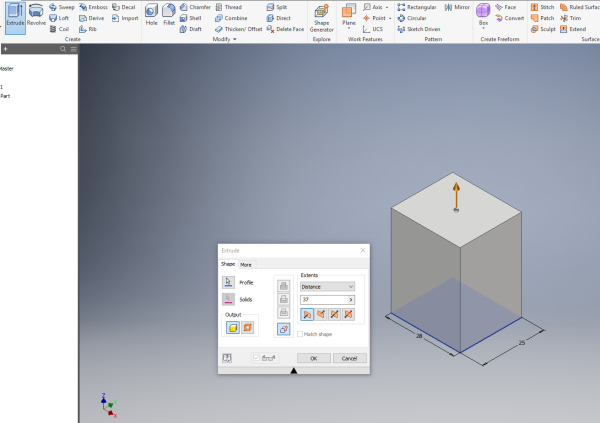Click the extrude distance input field
The height and width of the screenshot is (423, 600).
tap(324, 300)
